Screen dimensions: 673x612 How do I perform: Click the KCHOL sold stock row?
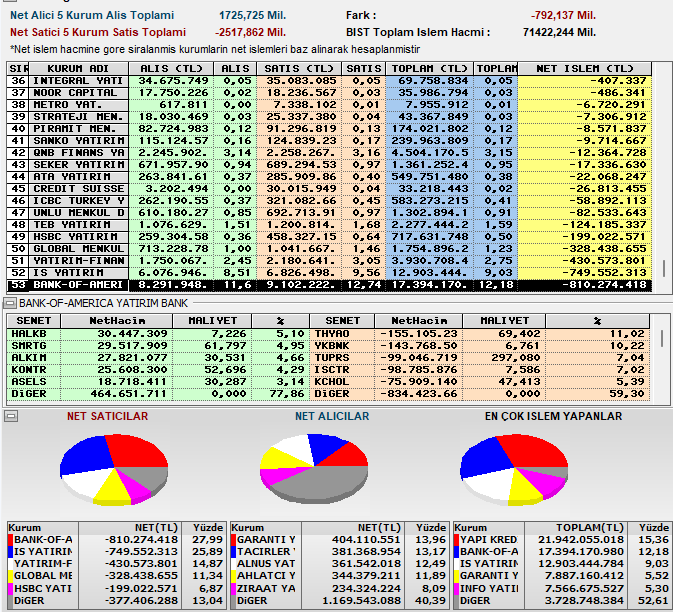479,382
